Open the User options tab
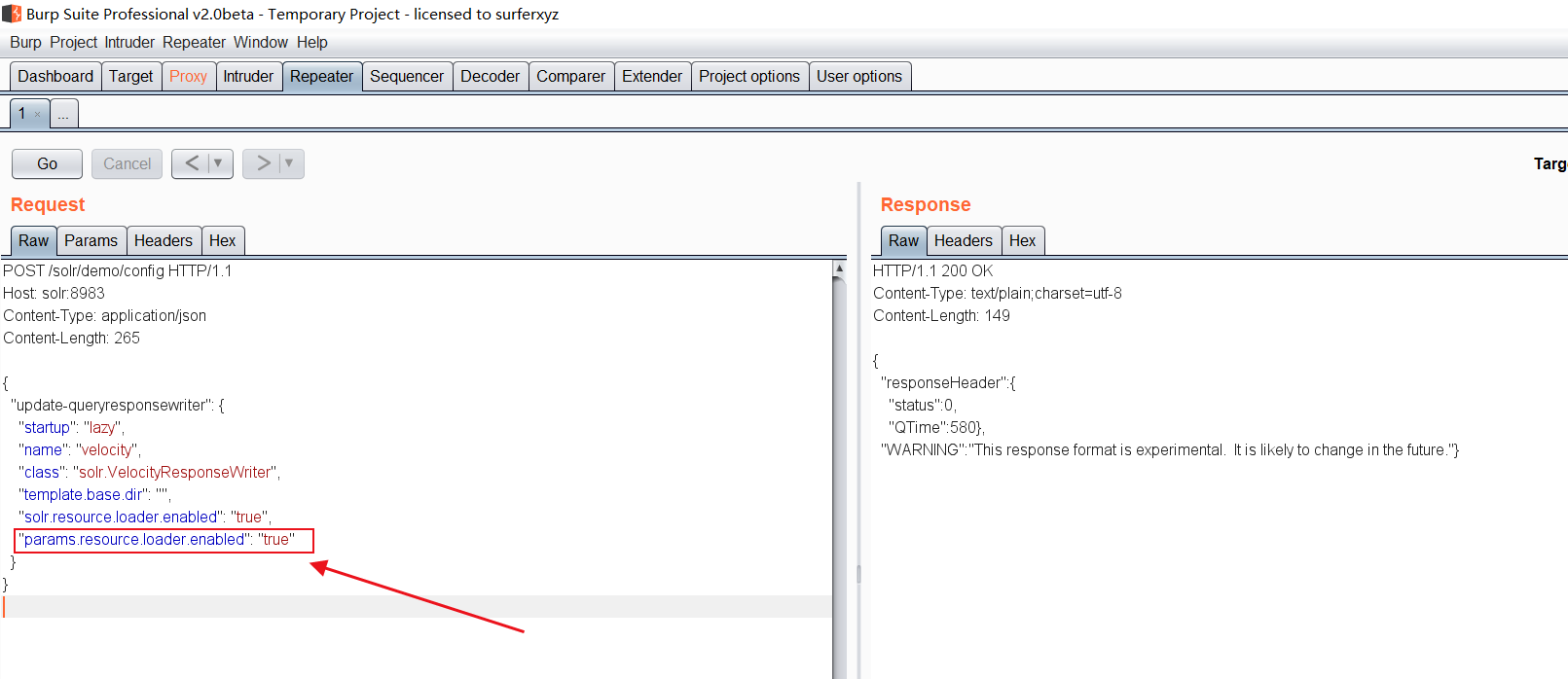The width and height of the screenshot is (1568, 679). 859,76
